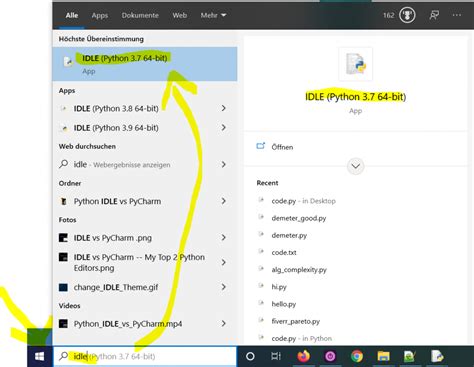Click the 162 rewards points number
The image size is (474, 367).
[388, 15]
